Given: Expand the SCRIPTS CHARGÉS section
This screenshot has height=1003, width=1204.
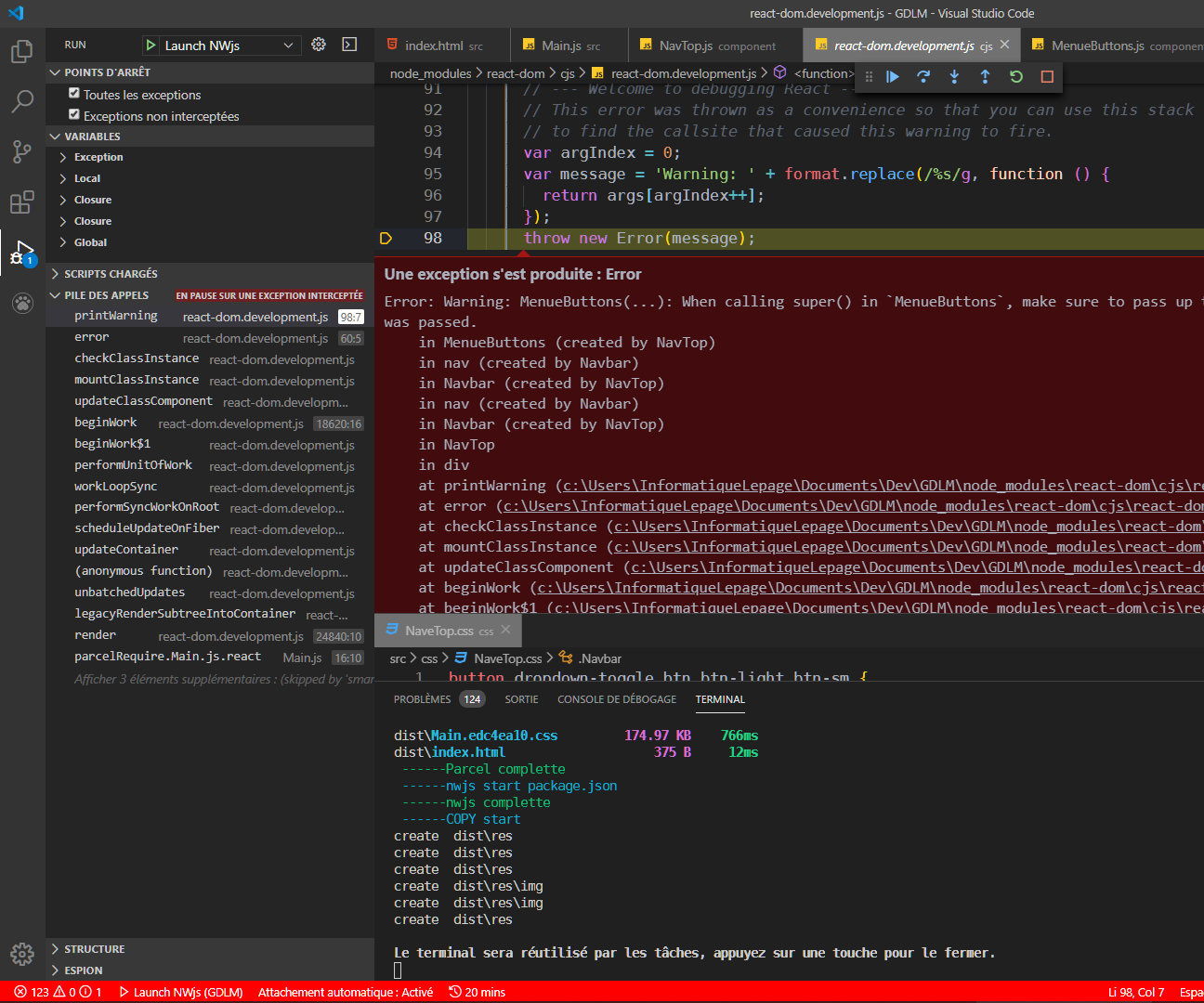Looking at the screenshot, I should click(111, 274).
